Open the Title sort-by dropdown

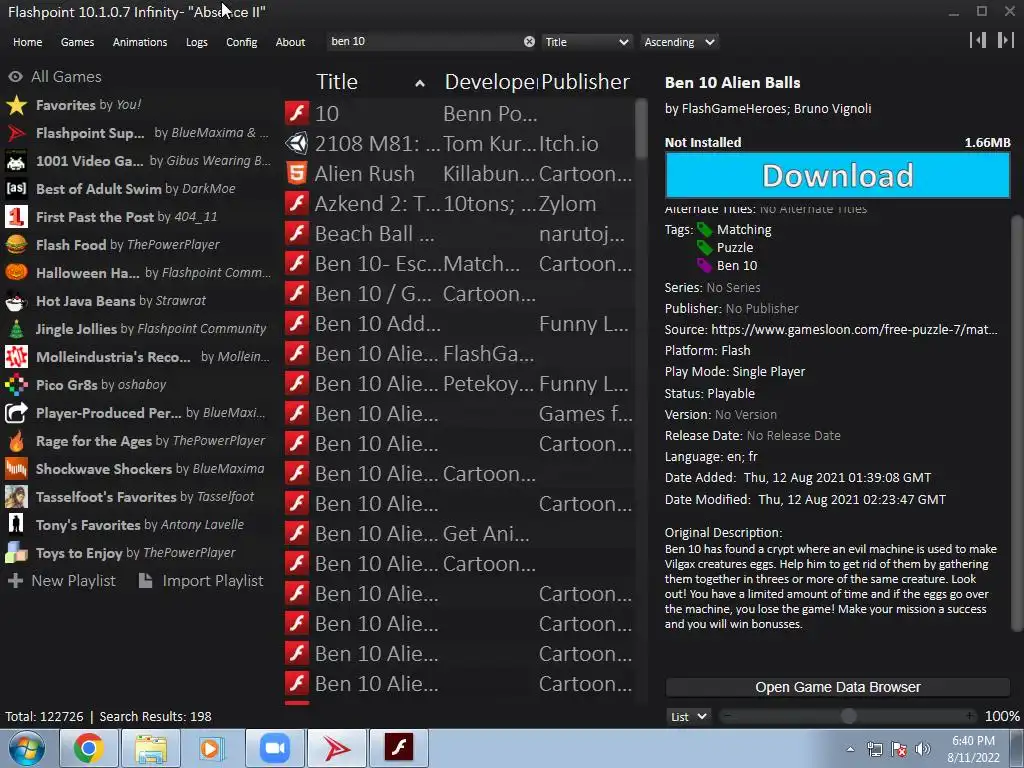[586, 42]
